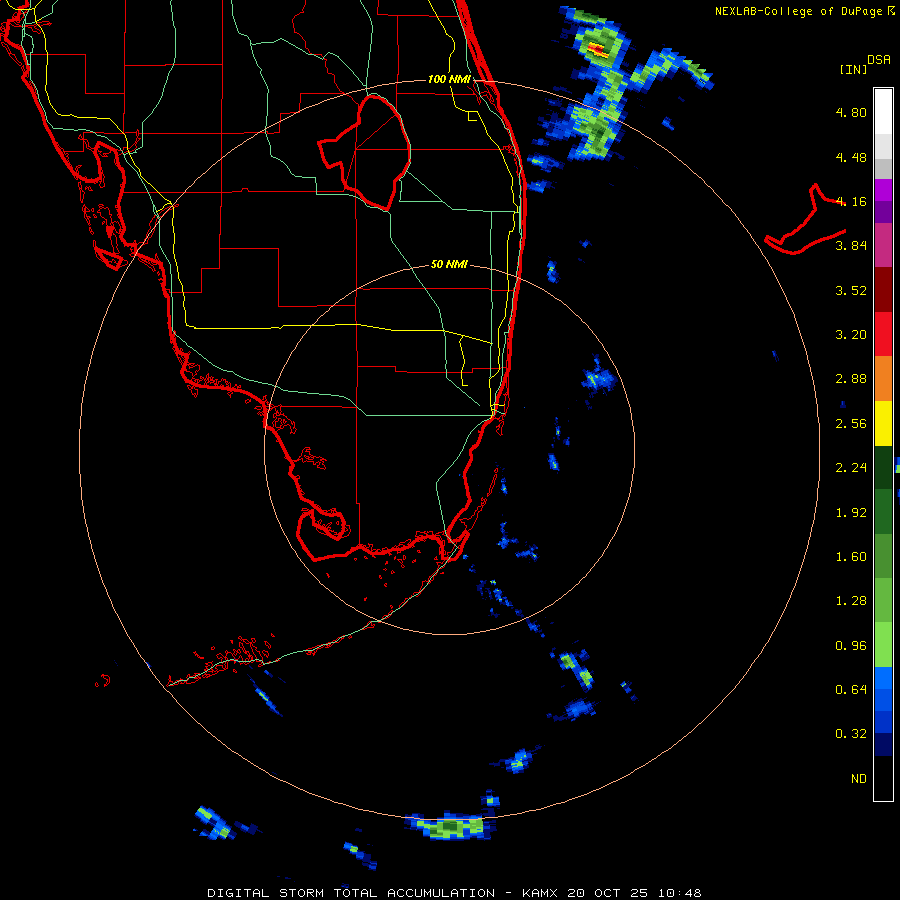Image resolution: width=900 pixels, height=900 pixels.
Task: Click the DSA product label above legend
Action: click(878, 59)
